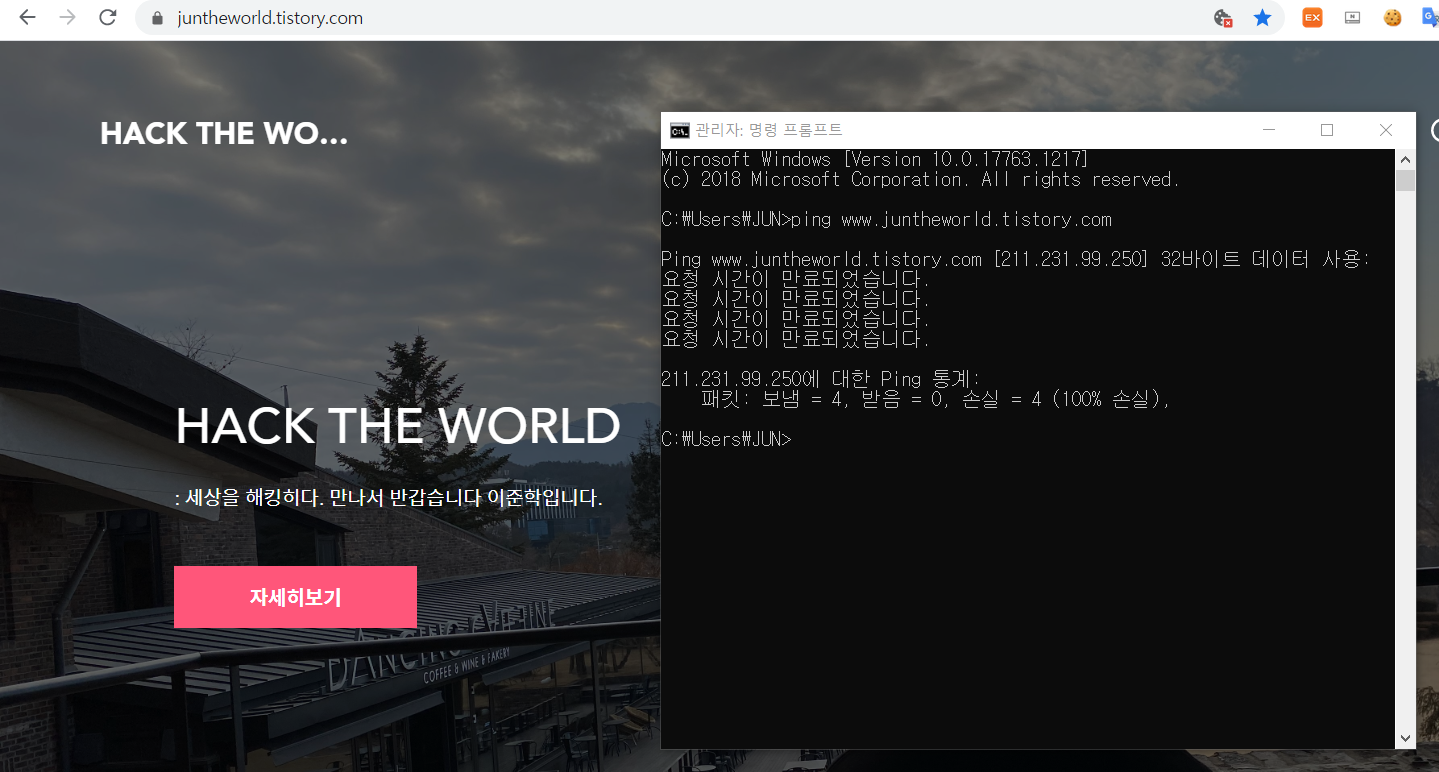Click the browser forward arrow
This screenshot has width=1439, height=772.
pyautogui.click(x=67, y=18)
